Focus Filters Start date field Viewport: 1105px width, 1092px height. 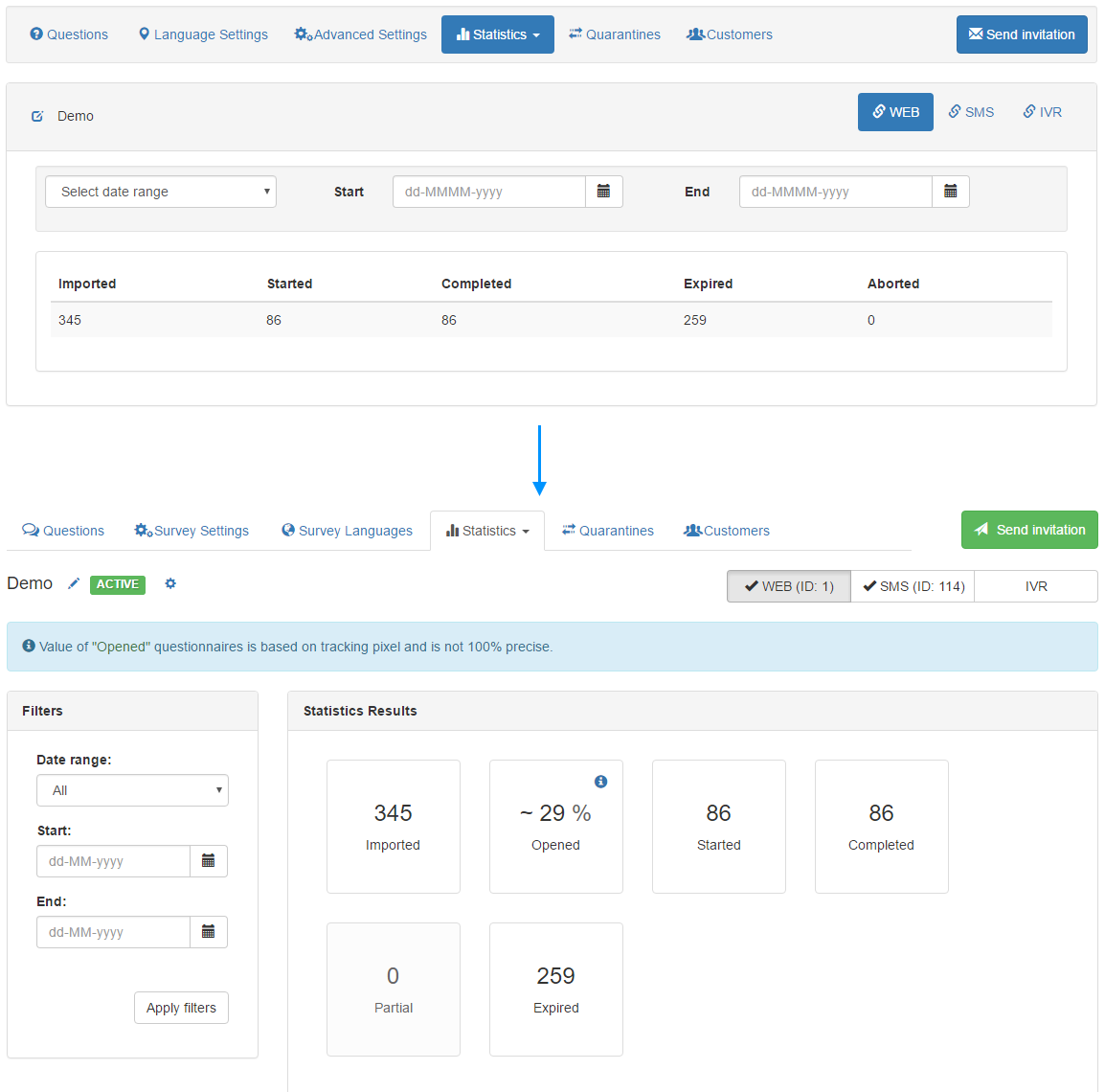113,861
